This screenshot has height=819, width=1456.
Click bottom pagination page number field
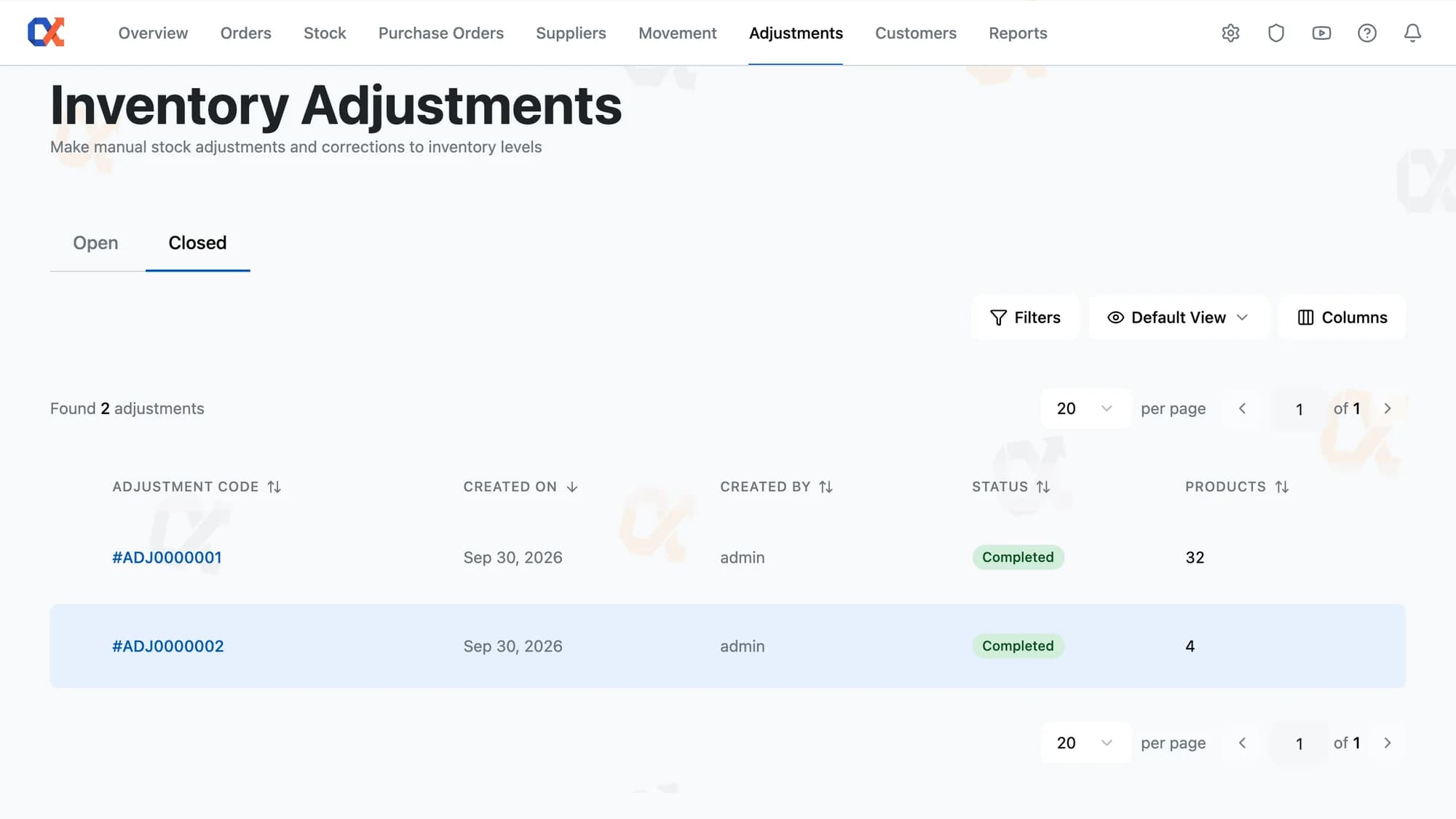pyautogui.click(x=1299, y=743)
